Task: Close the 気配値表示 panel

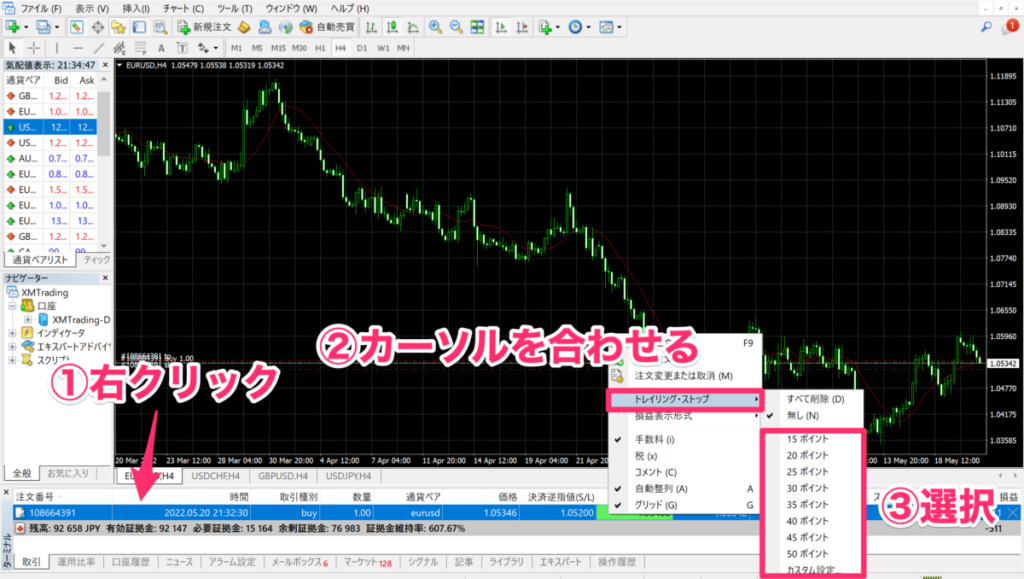Action: [x=105, y=65]
